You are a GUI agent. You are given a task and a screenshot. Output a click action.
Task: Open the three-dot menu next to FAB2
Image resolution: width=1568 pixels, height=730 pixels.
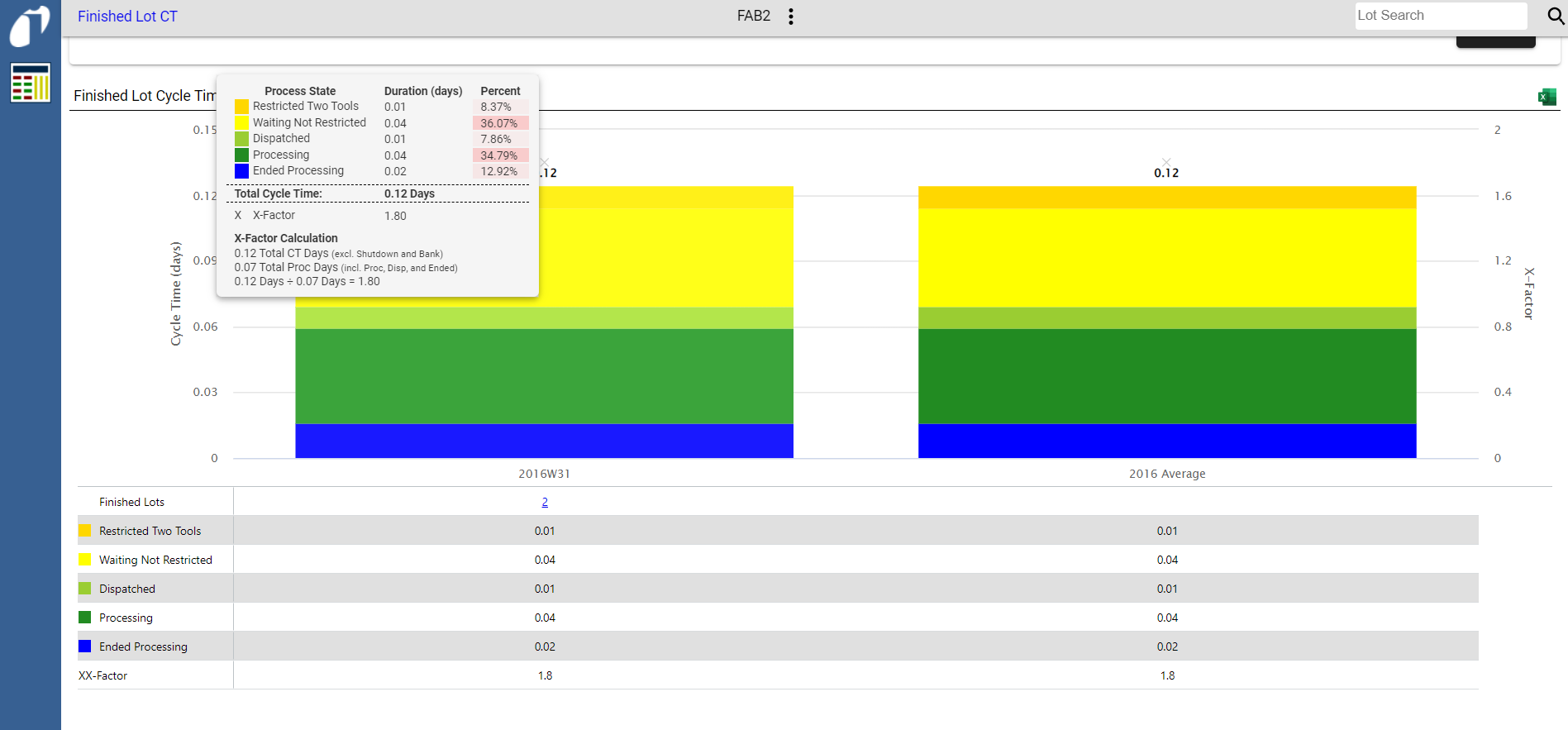pyautogui.click(x=791, y=17)
